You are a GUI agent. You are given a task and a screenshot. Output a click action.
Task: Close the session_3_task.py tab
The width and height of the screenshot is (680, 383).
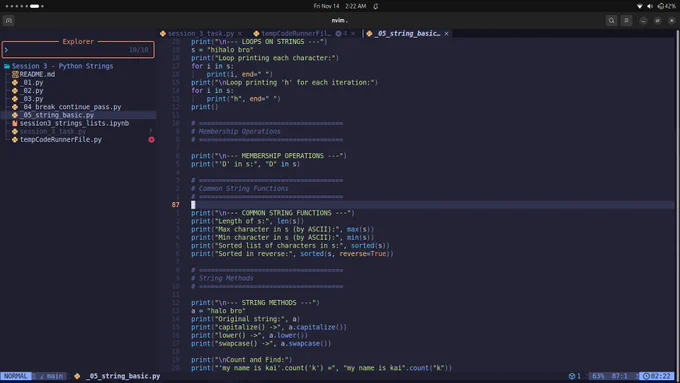(240, 33)
